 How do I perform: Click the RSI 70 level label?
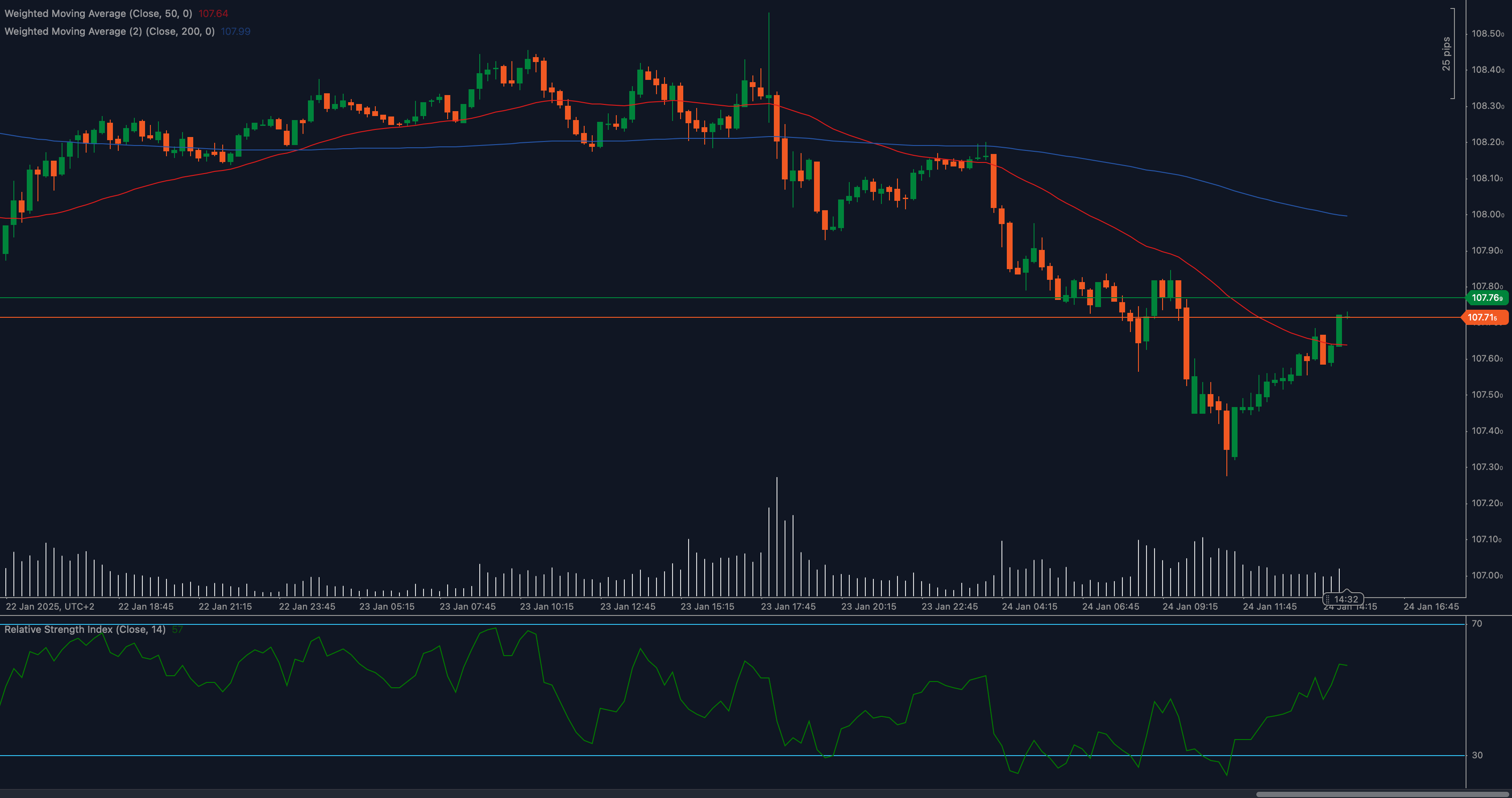pos(1477,623)
